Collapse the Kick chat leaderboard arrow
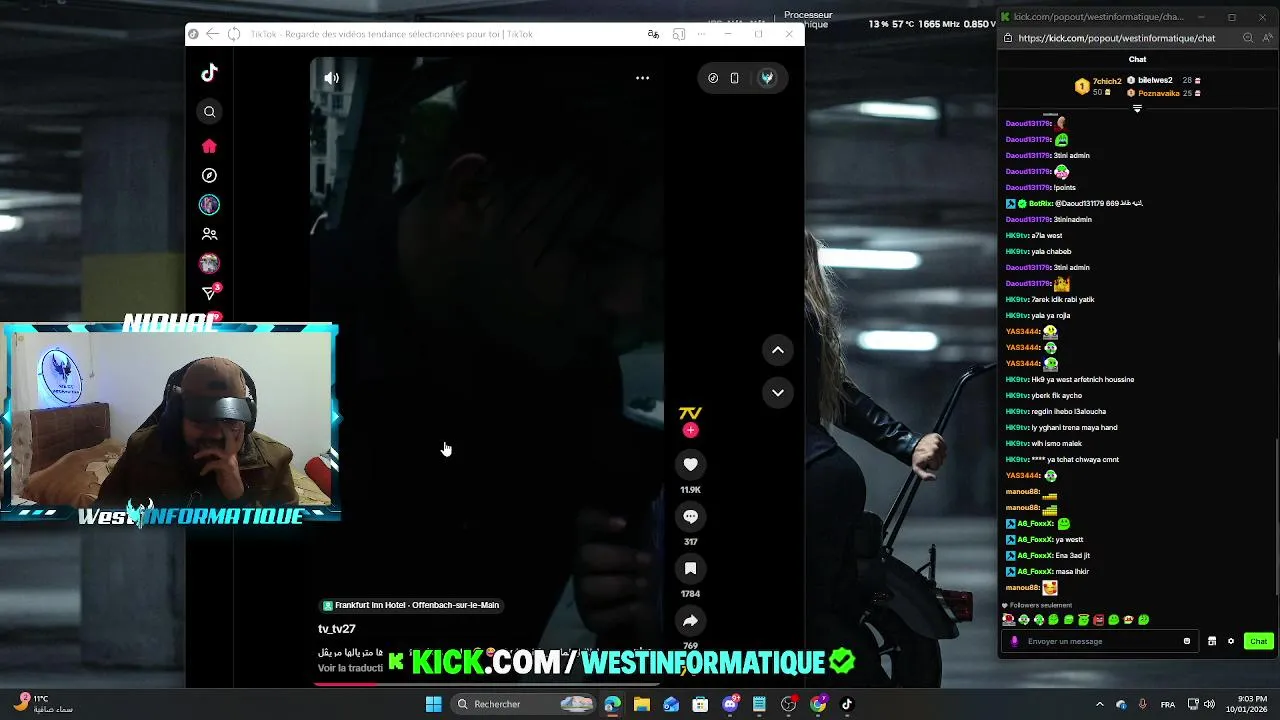 [1137, 108]
